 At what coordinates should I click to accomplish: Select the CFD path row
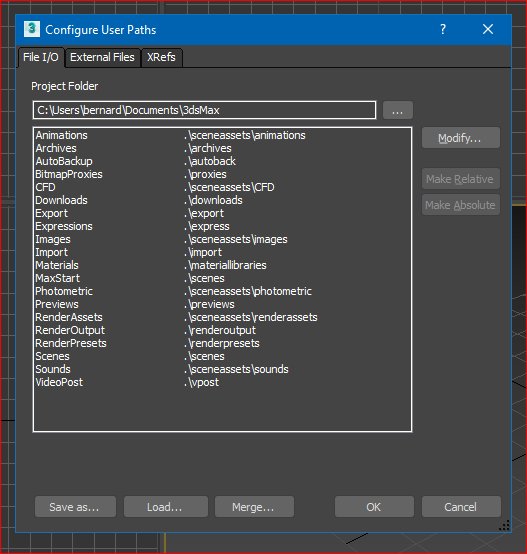(x=223, y=187)
